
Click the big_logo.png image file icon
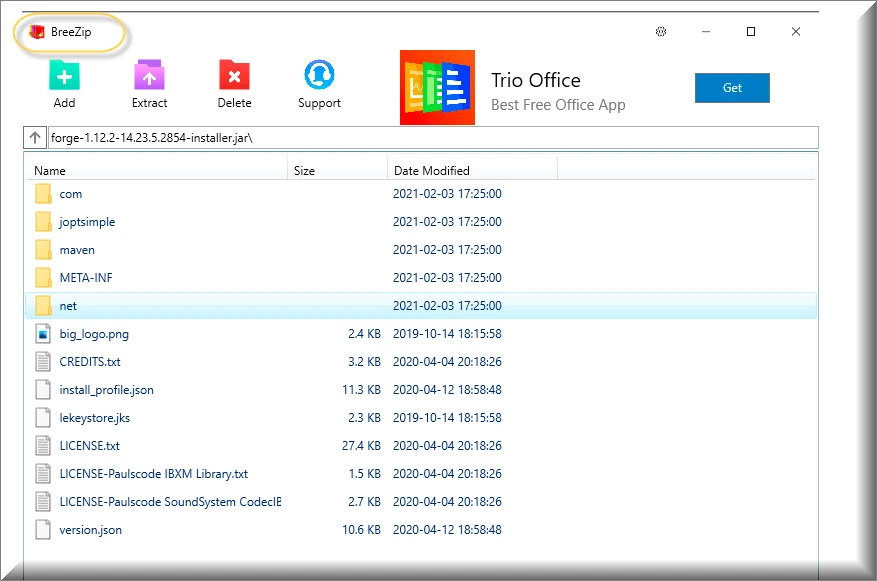coord(43,334)
